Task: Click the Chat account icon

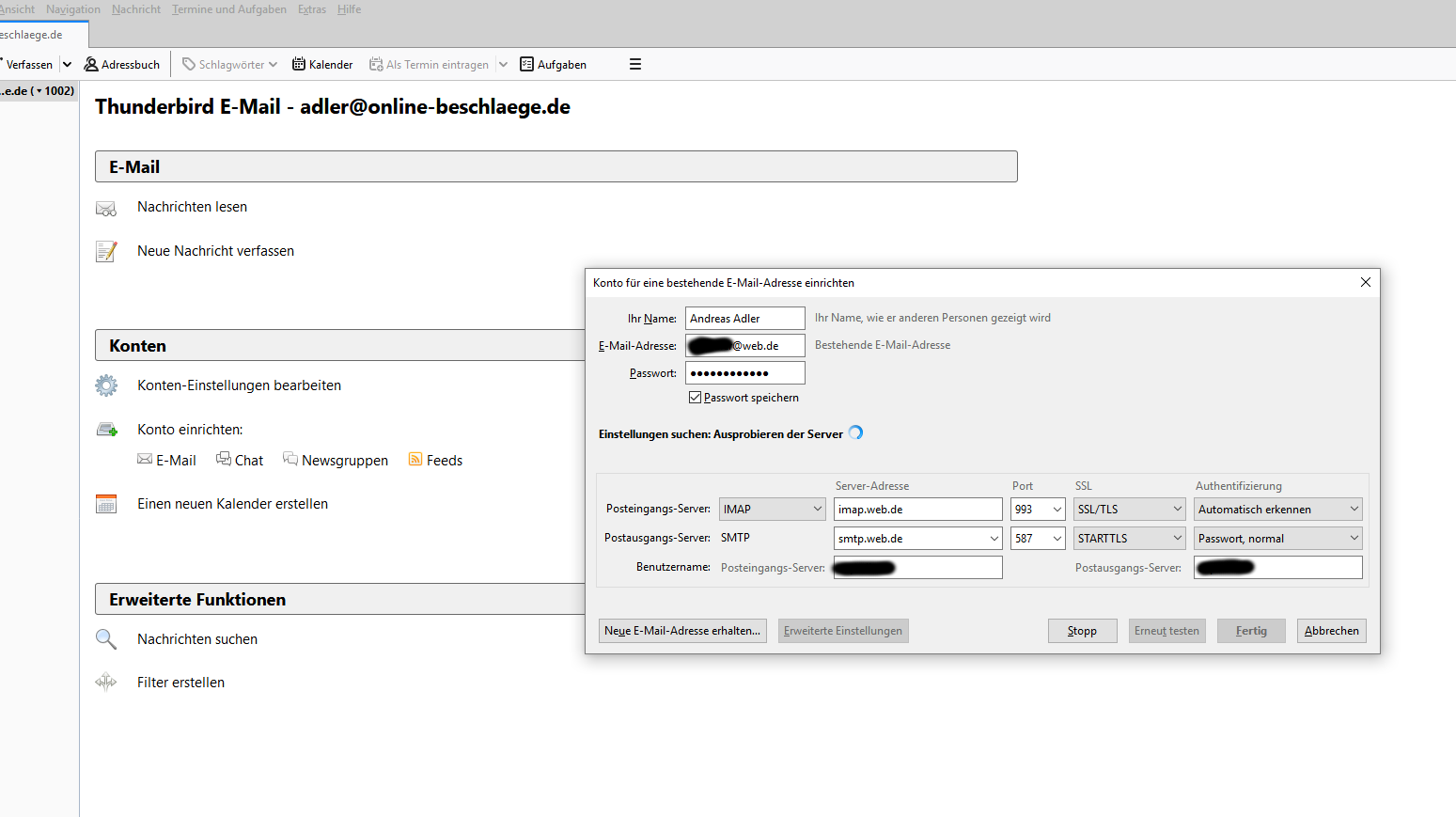Action: 224,458
